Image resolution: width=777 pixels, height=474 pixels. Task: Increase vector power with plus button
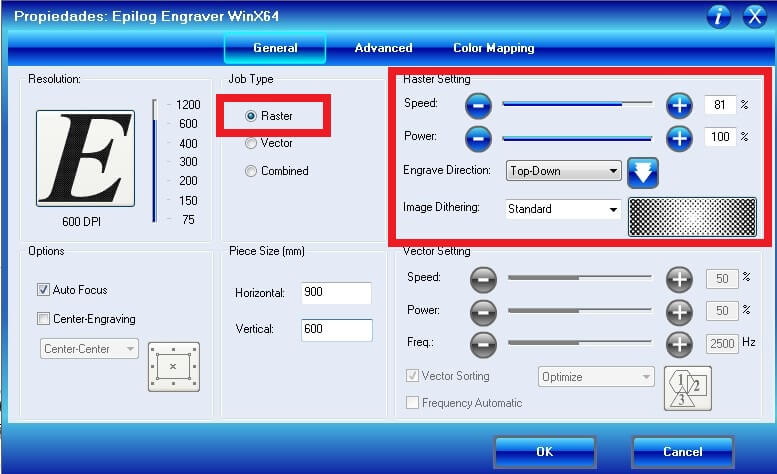click(679, 312)
